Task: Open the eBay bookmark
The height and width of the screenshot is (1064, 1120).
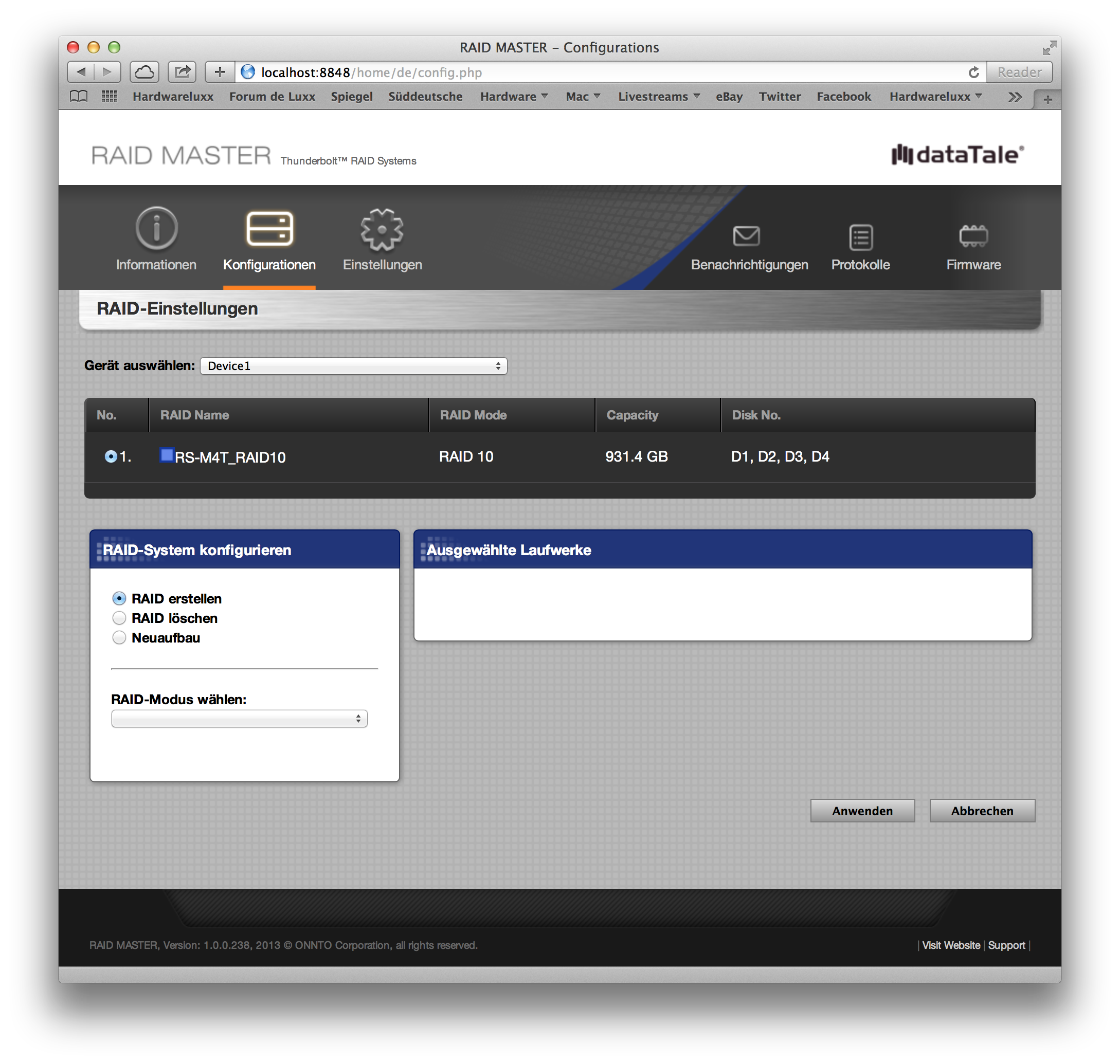Action: click(729, 97)
